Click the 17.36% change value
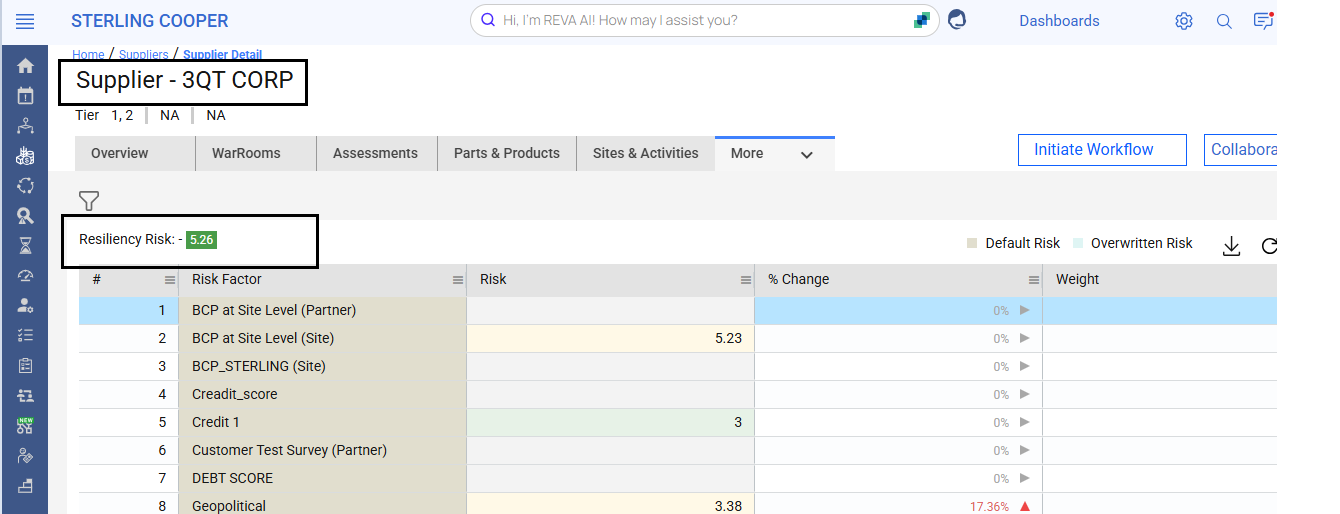1340x514 pixels. tap(989, 507)
